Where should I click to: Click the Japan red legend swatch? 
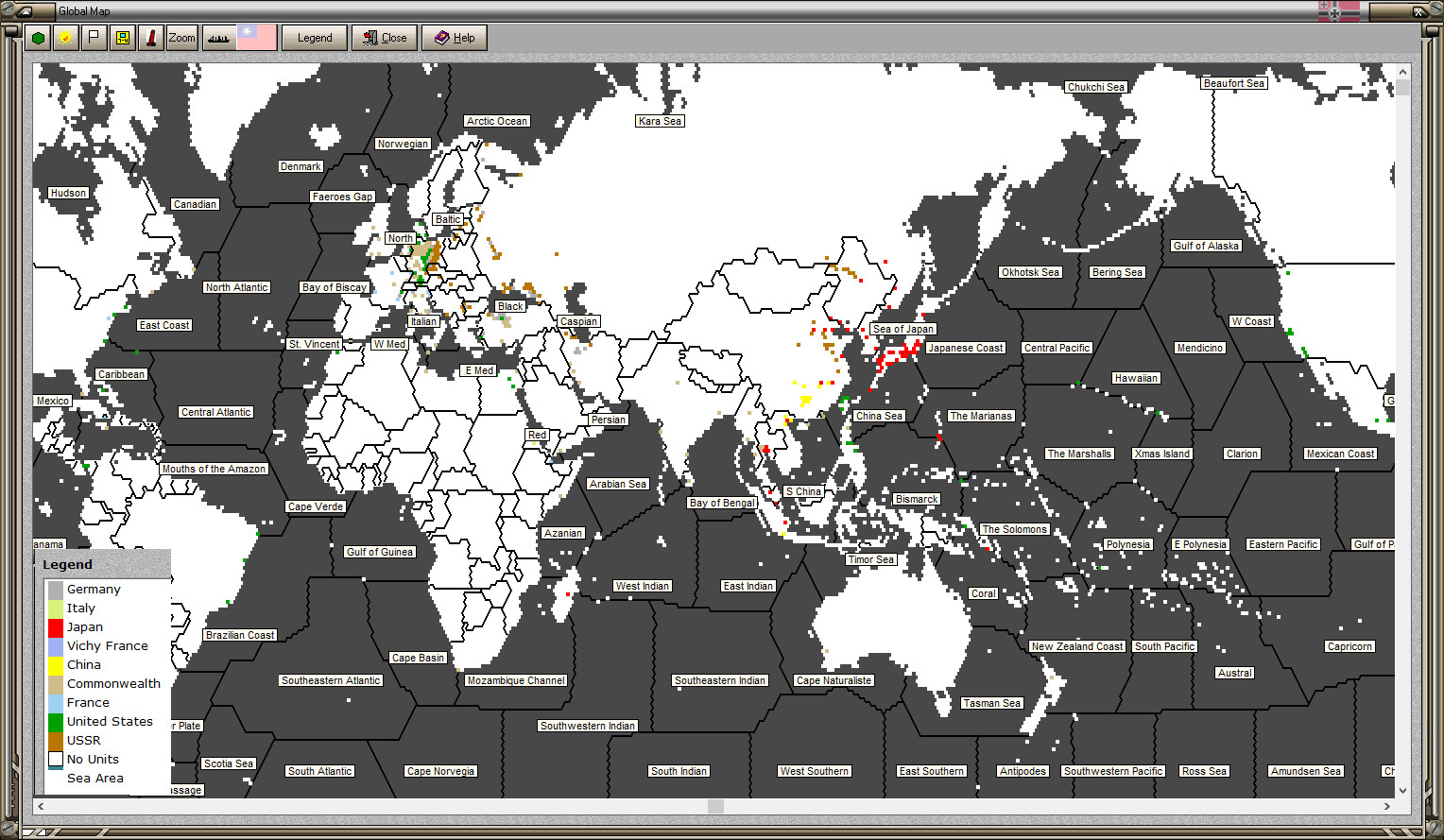point(56,626)
